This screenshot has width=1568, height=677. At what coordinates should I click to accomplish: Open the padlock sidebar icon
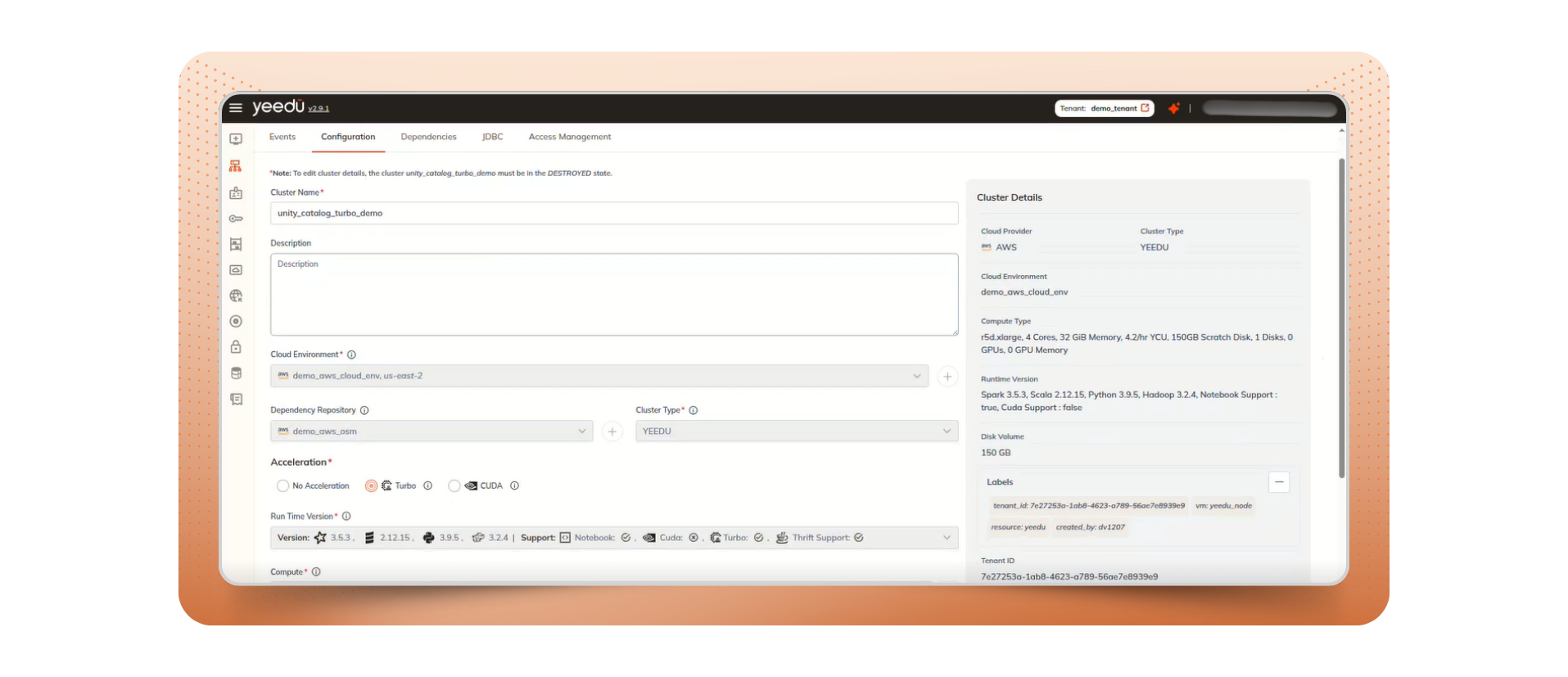point(236,347)
